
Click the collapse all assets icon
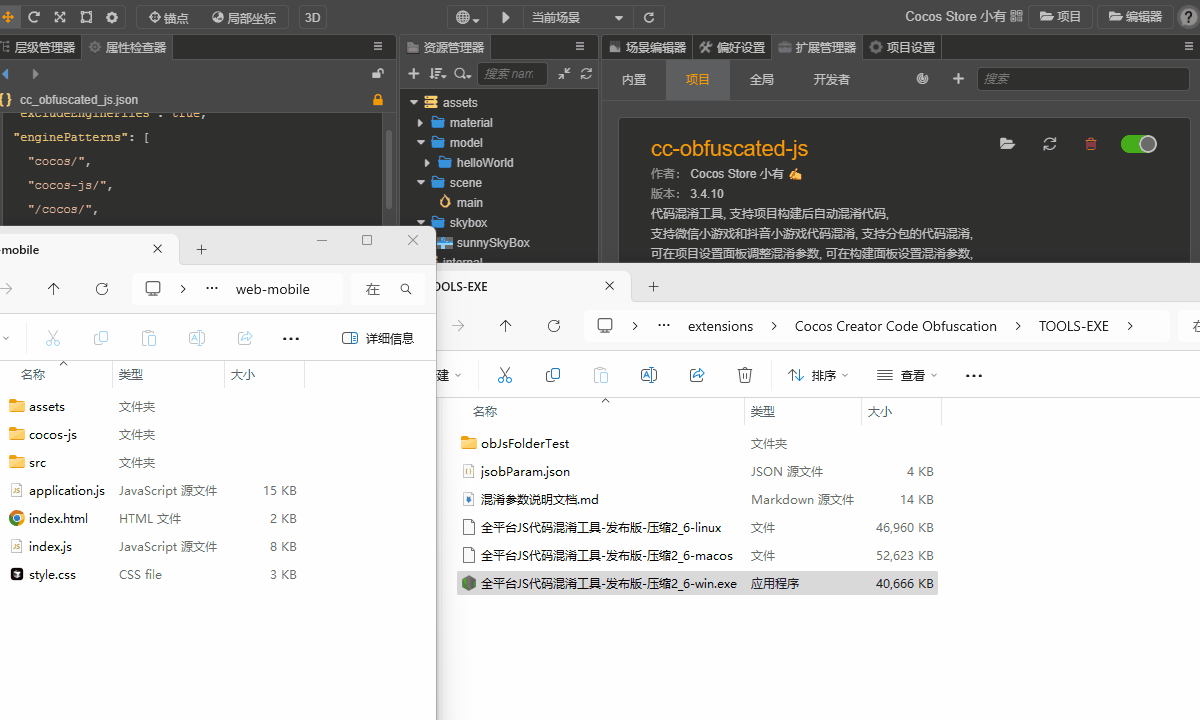(565, 74)
